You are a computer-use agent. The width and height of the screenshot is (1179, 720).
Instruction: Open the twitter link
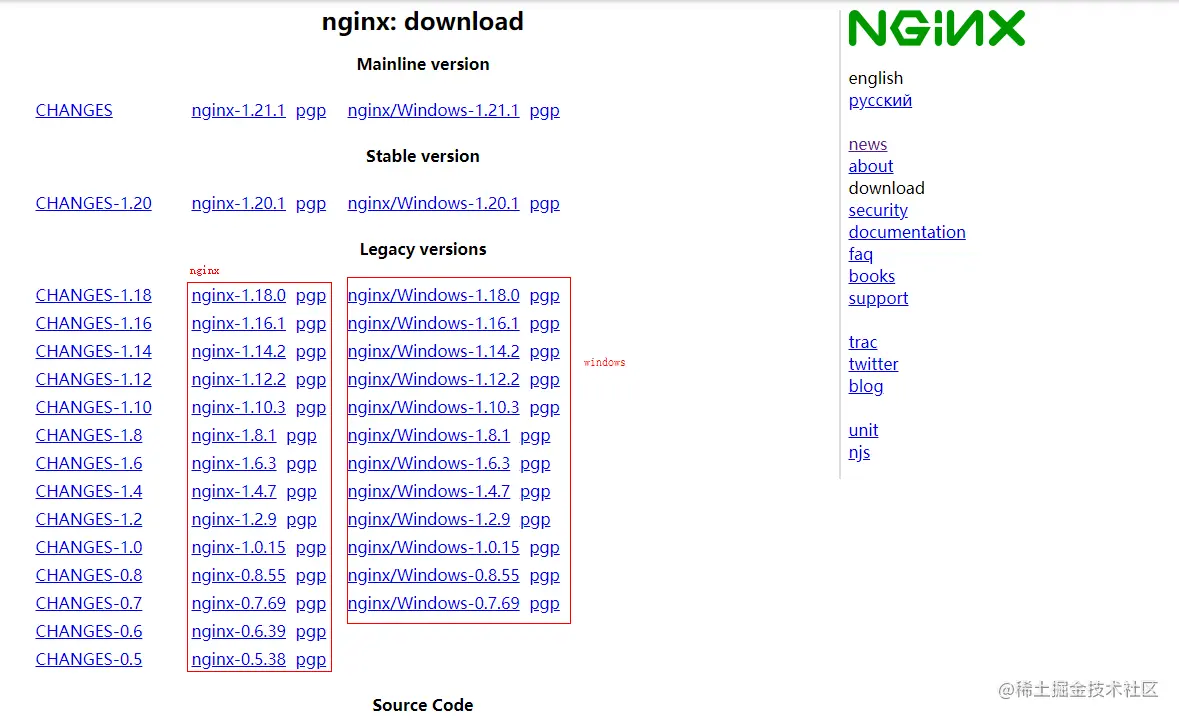pos(873,364)
